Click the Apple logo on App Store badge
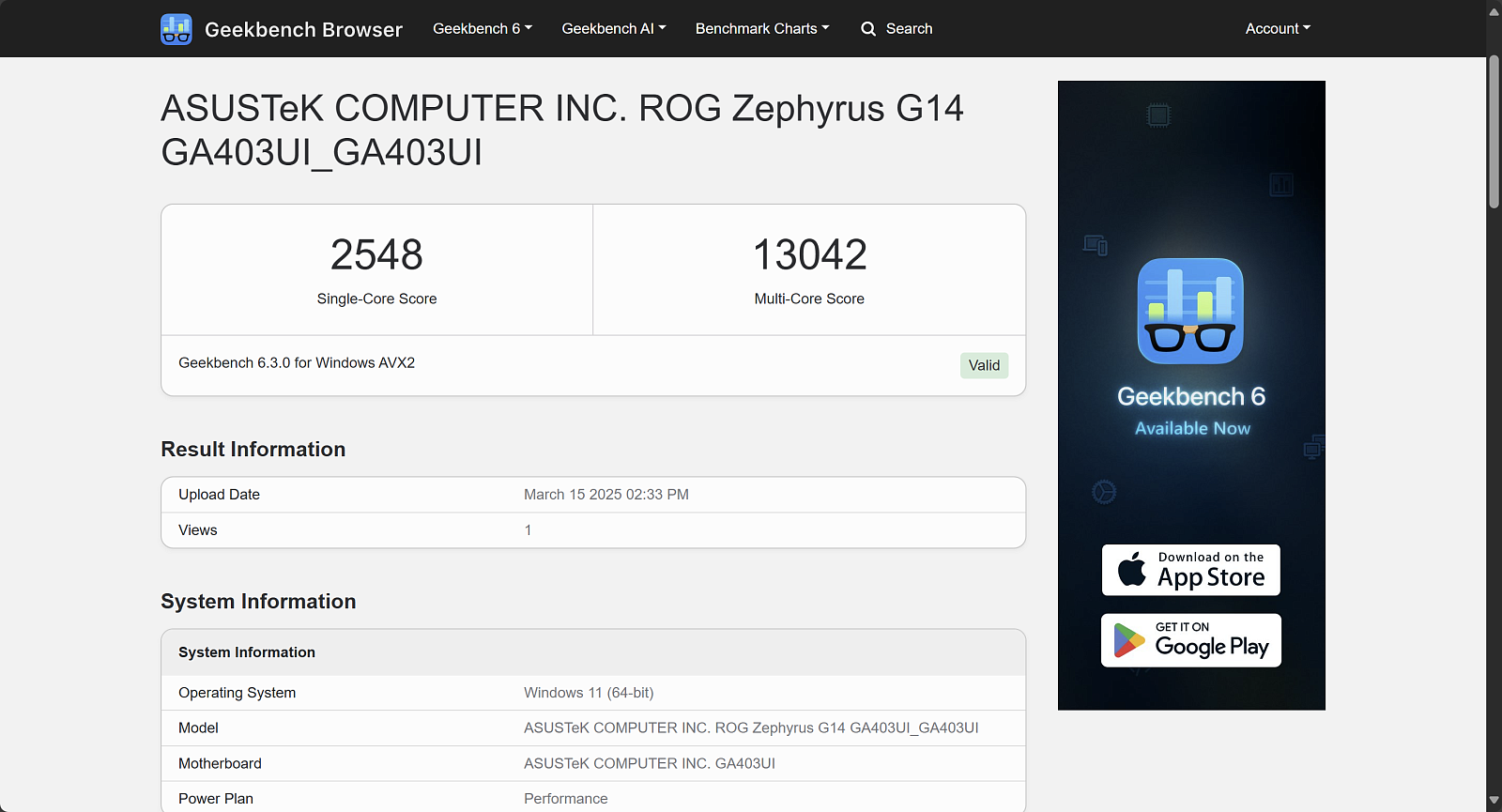The width and height of the screenshot is (1502, 812). pyautogui.click(x=1132, y=569)
